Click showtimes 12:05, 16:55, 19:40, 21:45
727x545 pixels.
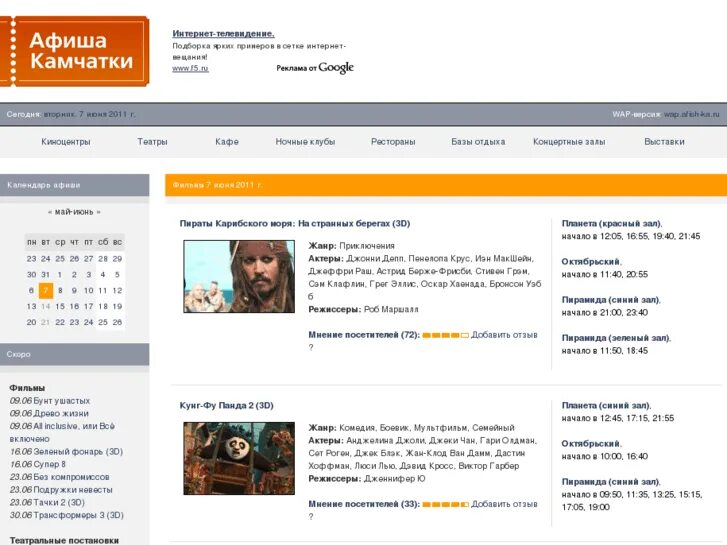[x=650, y=236]
